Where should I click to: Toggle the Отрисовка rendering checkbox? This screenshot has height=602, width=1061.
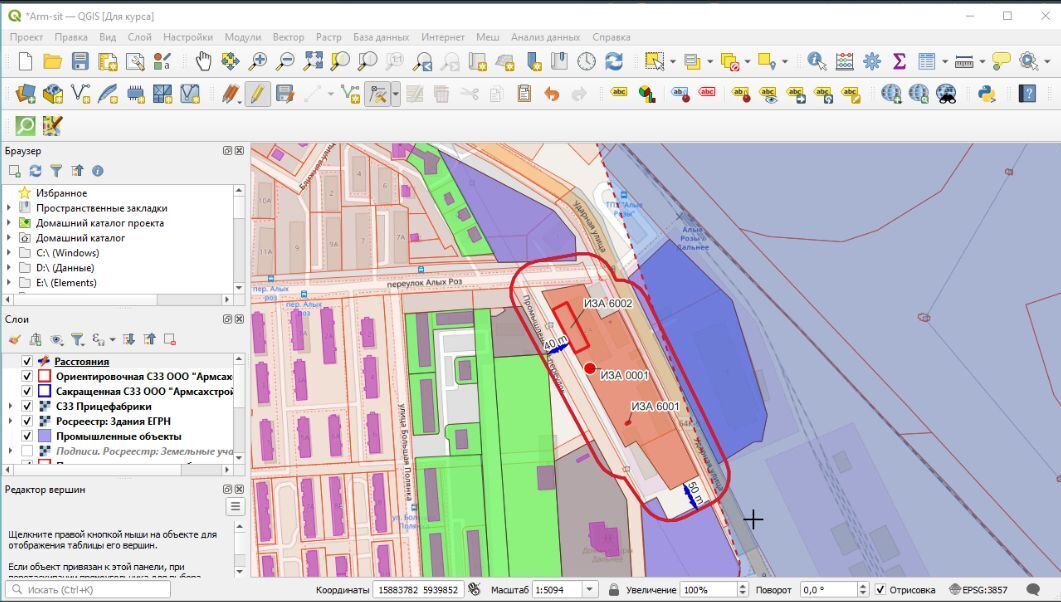tap(878, 590)
